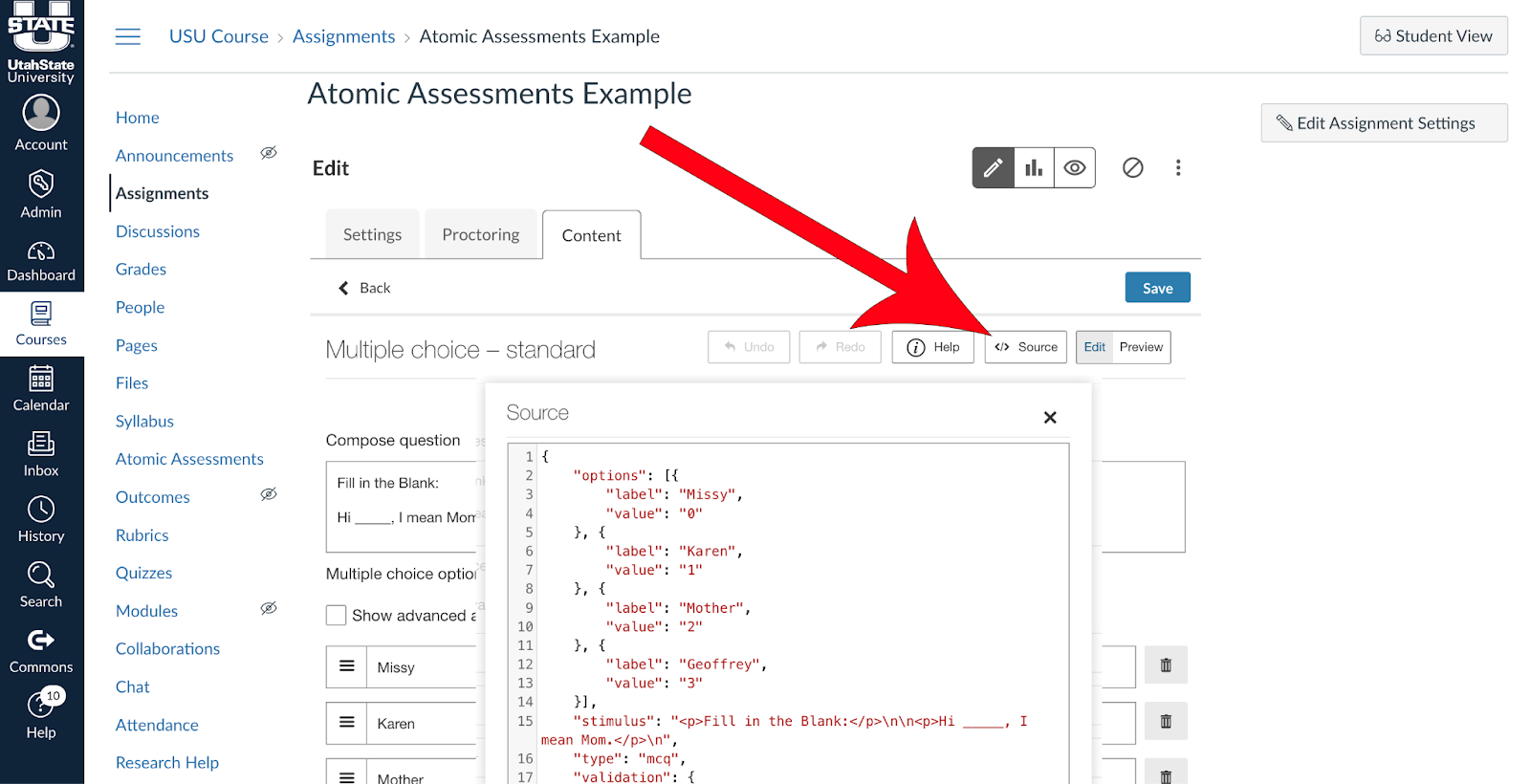This screenshot has width=1530, height=784.
Task: Open Search in global navigation
Action: coord(41,585)
